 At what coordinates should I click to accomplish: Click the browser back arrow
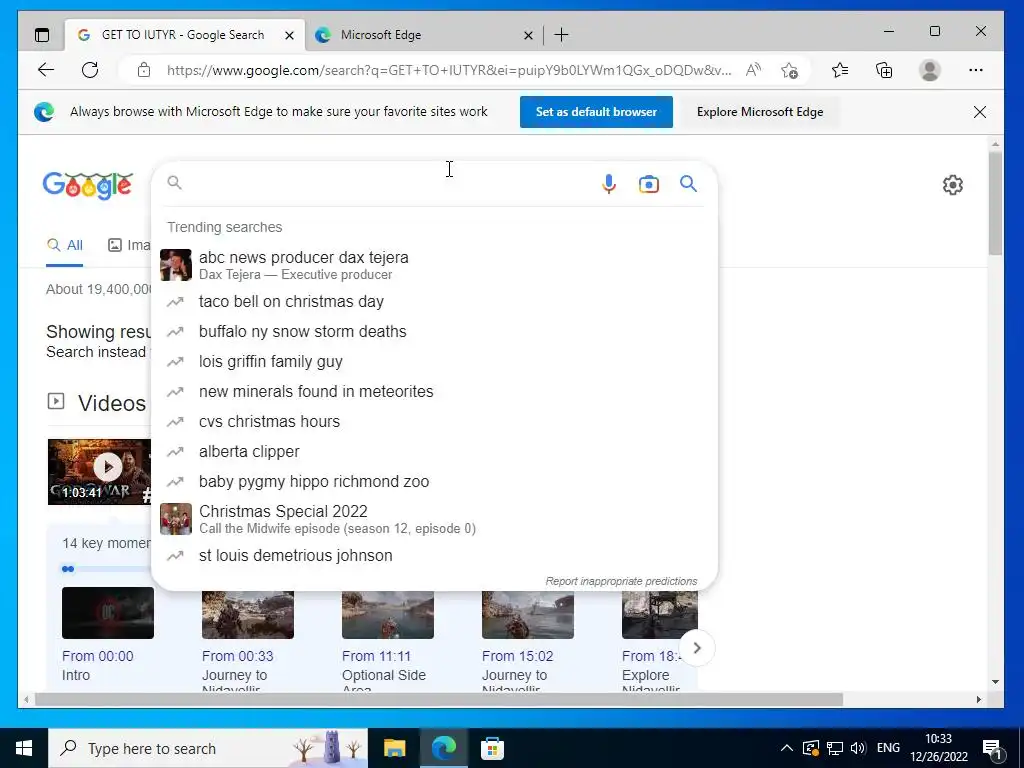(46, 70)
